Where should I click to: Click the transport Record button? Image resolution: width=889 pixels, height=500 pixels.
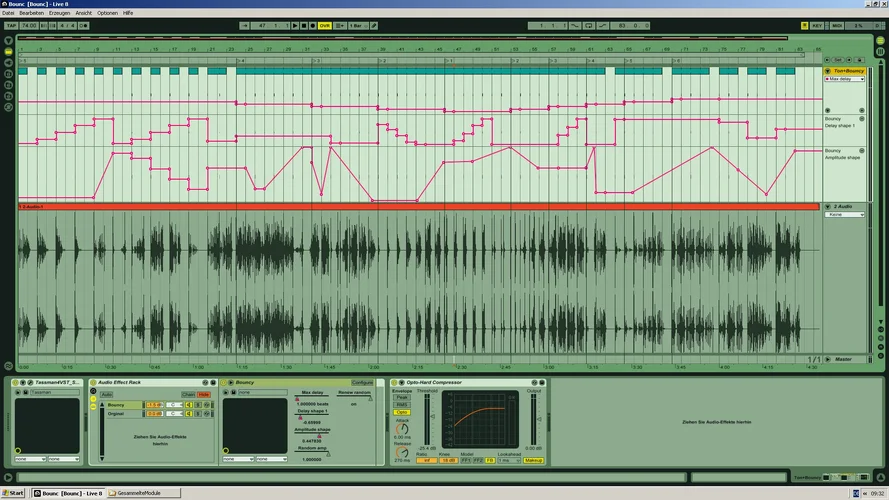point(313,25)
